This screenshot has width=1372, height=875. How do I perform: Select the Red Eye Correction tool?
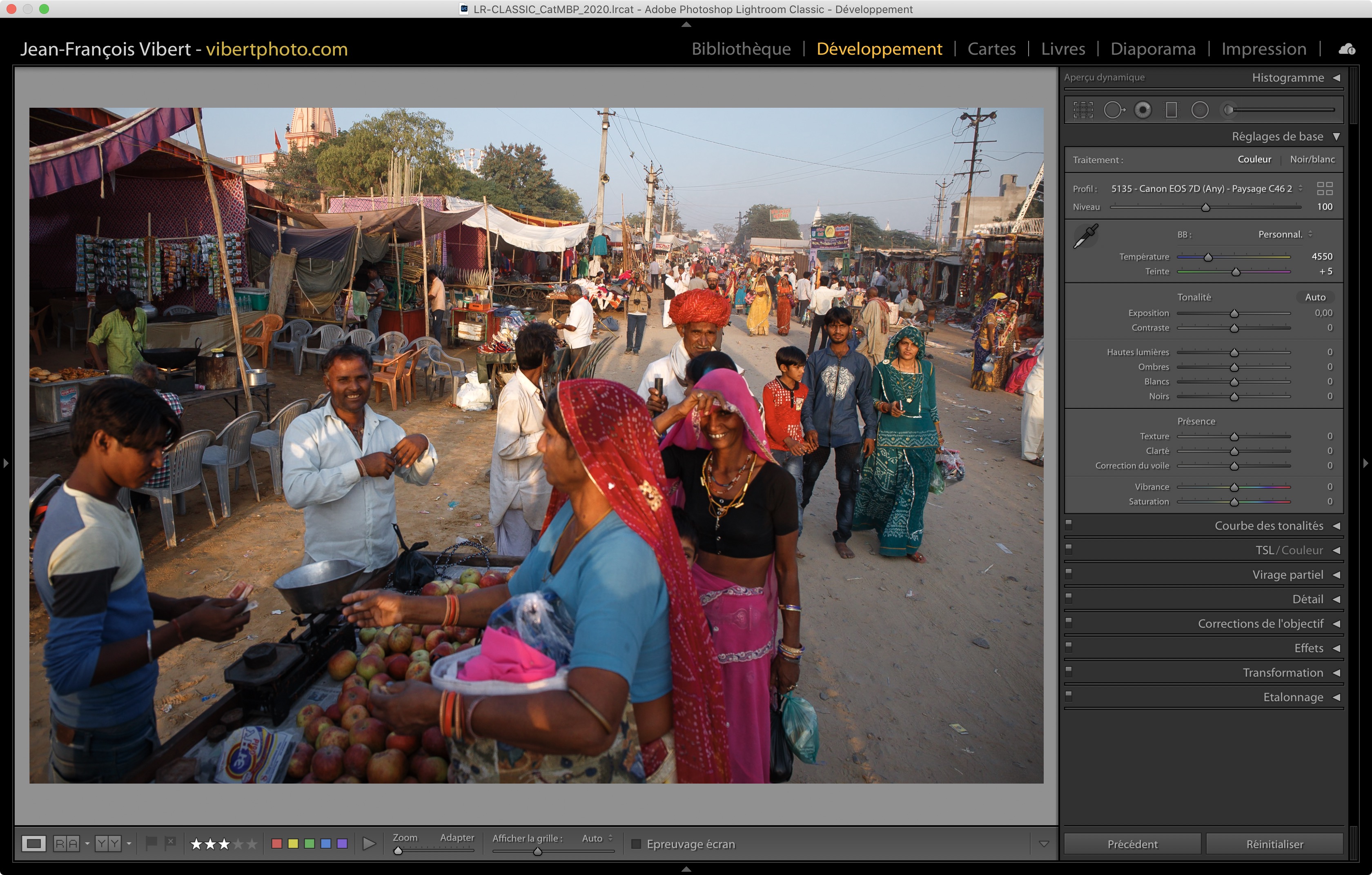pos(1143,110)
